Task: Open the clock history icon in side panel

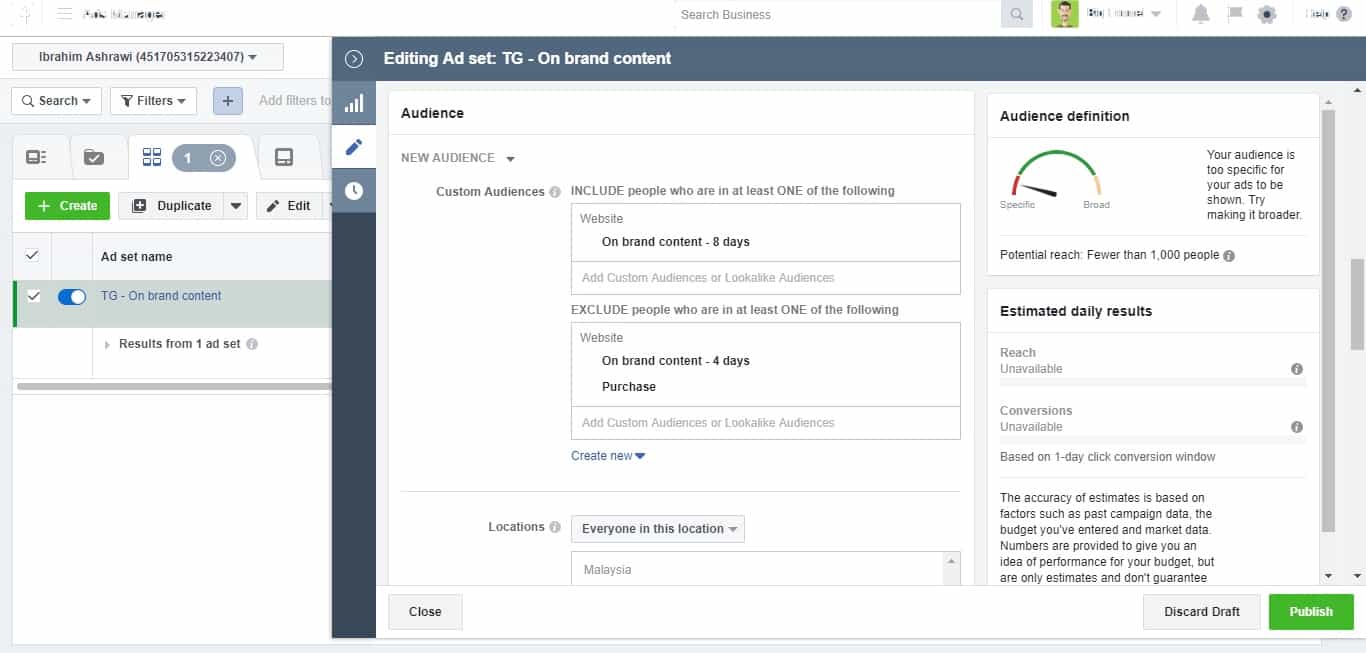Action: point(354,191)
